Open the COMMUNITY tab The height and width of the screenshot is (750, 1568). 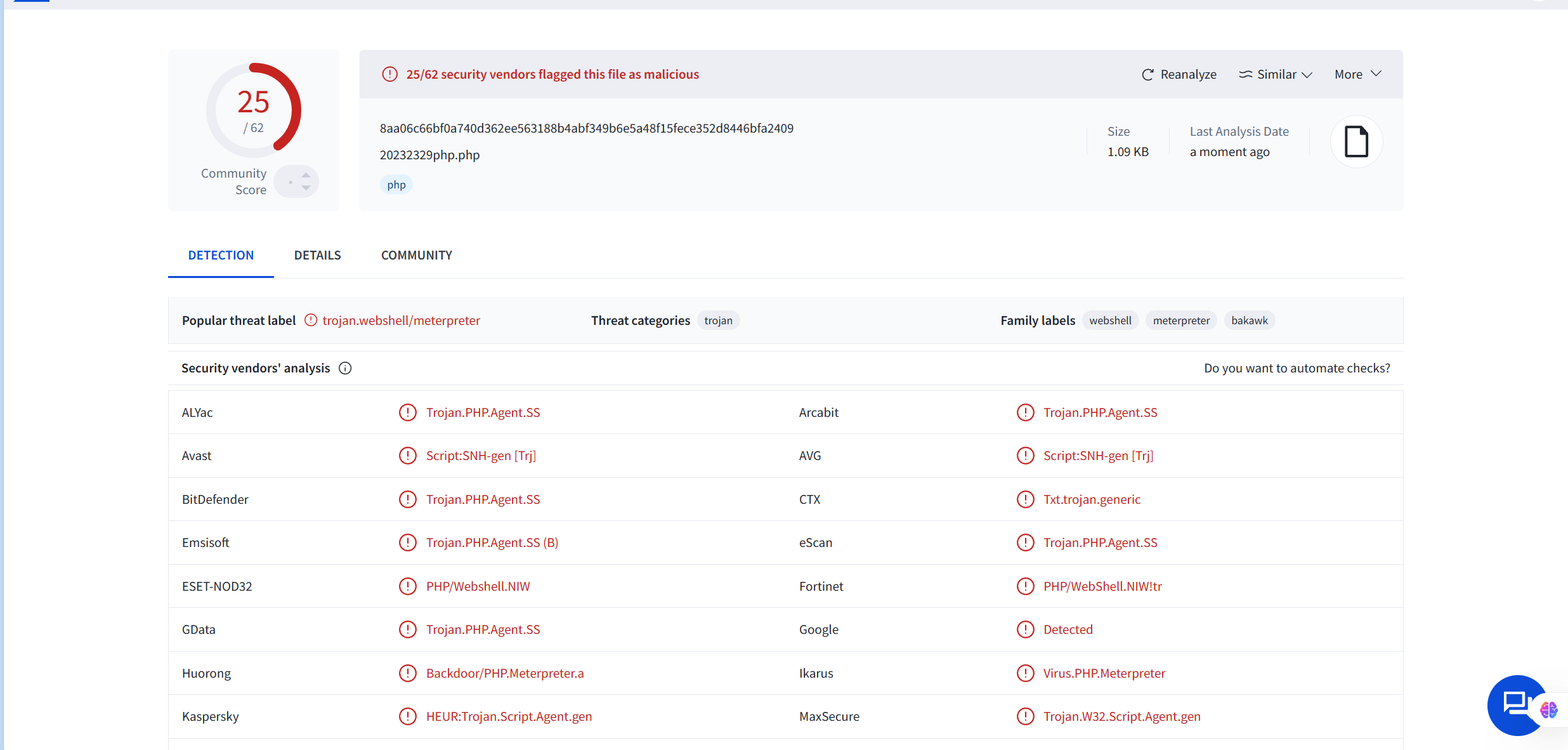click(x=416, y=256)
